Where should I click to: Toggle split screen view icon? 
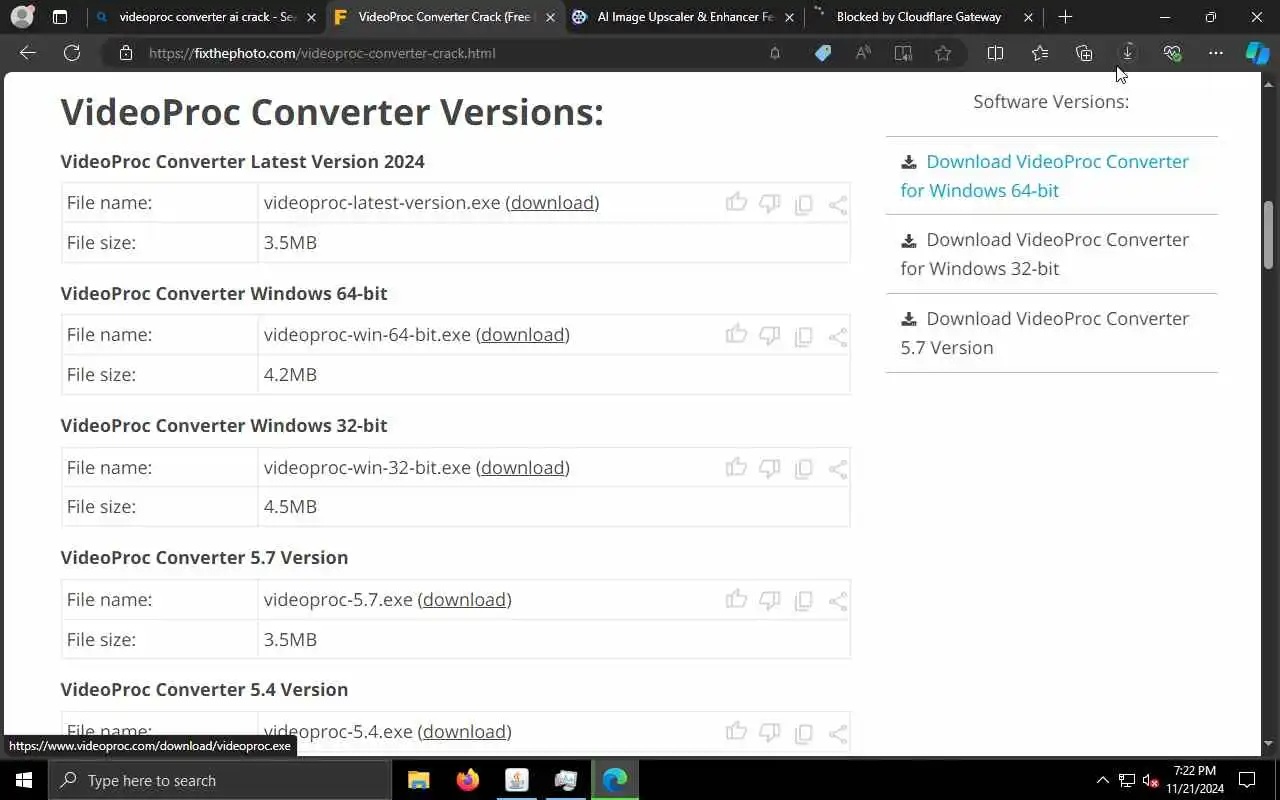point(995,53)
